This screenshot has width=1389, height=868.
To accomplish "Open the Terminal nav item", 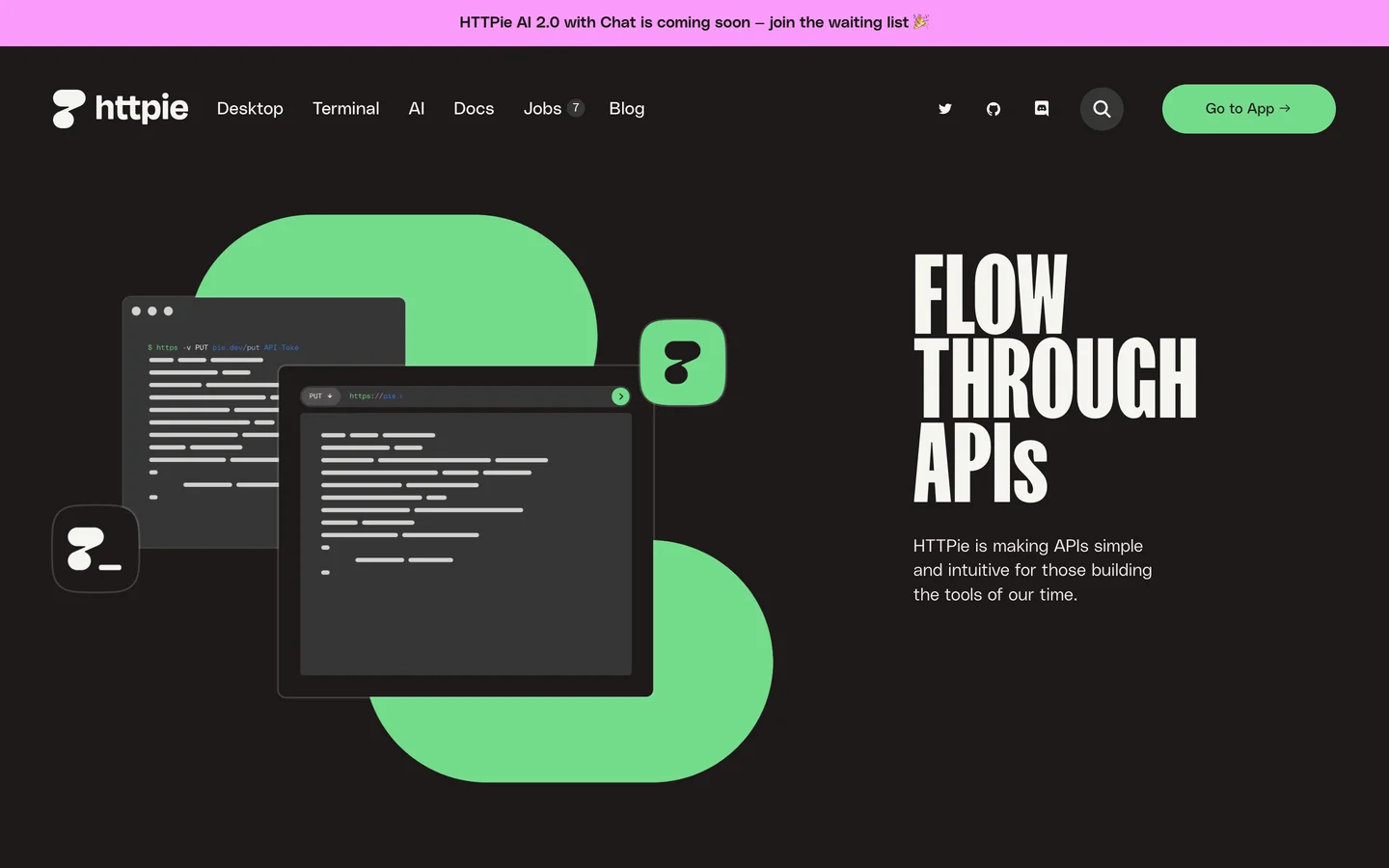I will tap(345, 109).
